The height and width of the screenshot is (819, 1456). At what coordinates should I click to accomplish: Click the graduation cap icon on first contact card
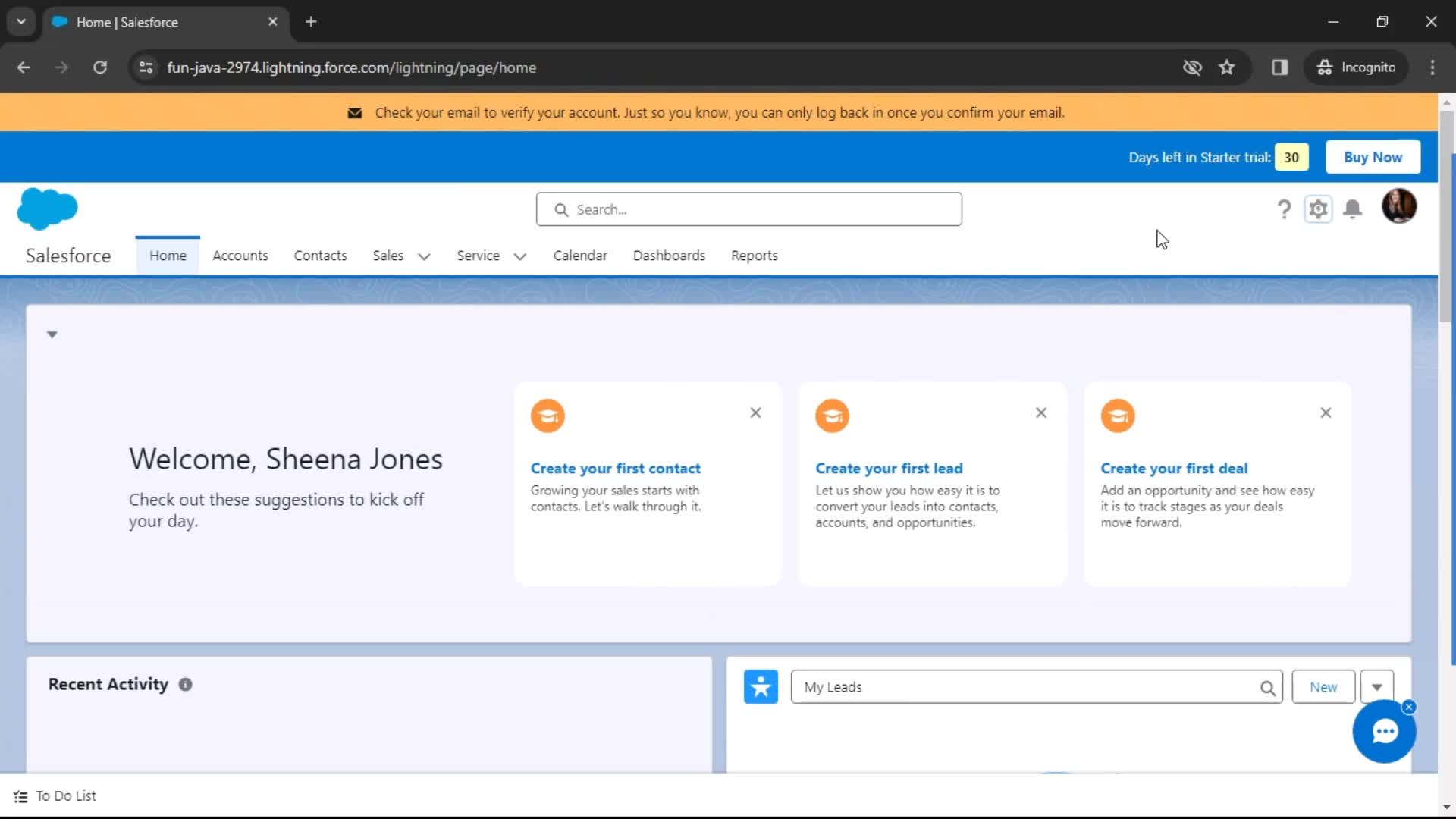click(x=548, y=416)
